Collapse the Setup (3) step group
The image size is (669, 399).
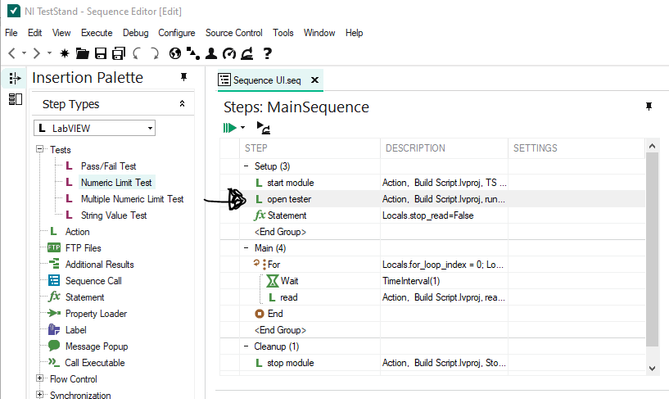pyautogui.click(x=246, y=166)
